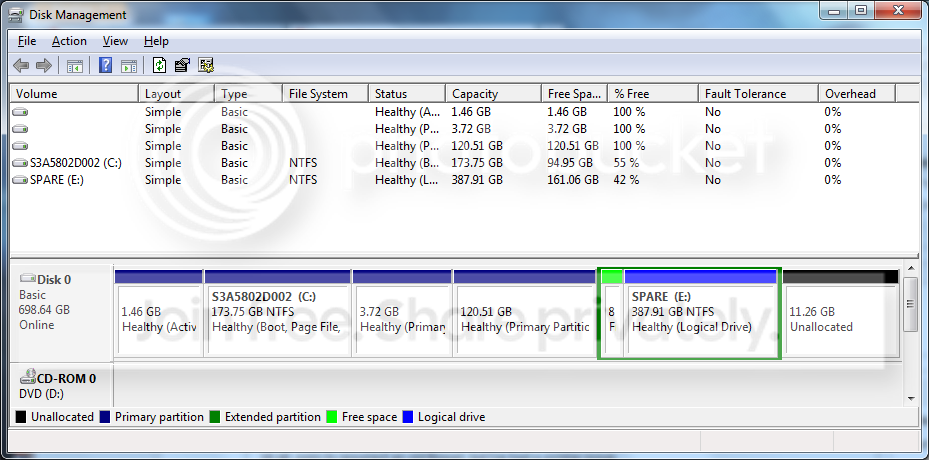Select the small green free space block
The width and height of the screenshot is (929, 460).
click(612, 314)
